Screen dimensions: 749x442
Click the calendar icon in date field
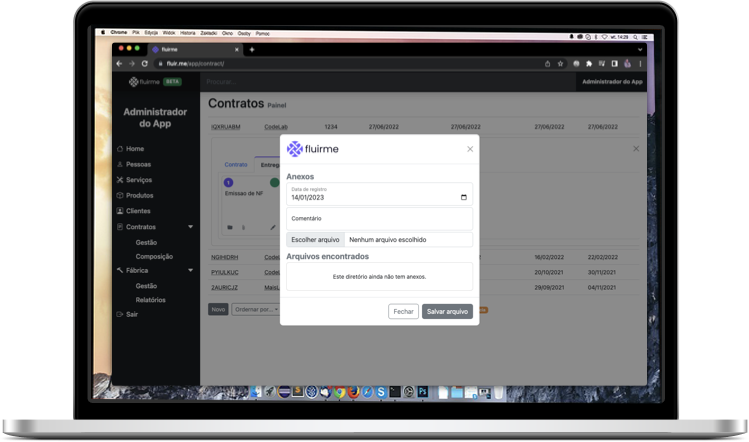(x=463, y=197)
